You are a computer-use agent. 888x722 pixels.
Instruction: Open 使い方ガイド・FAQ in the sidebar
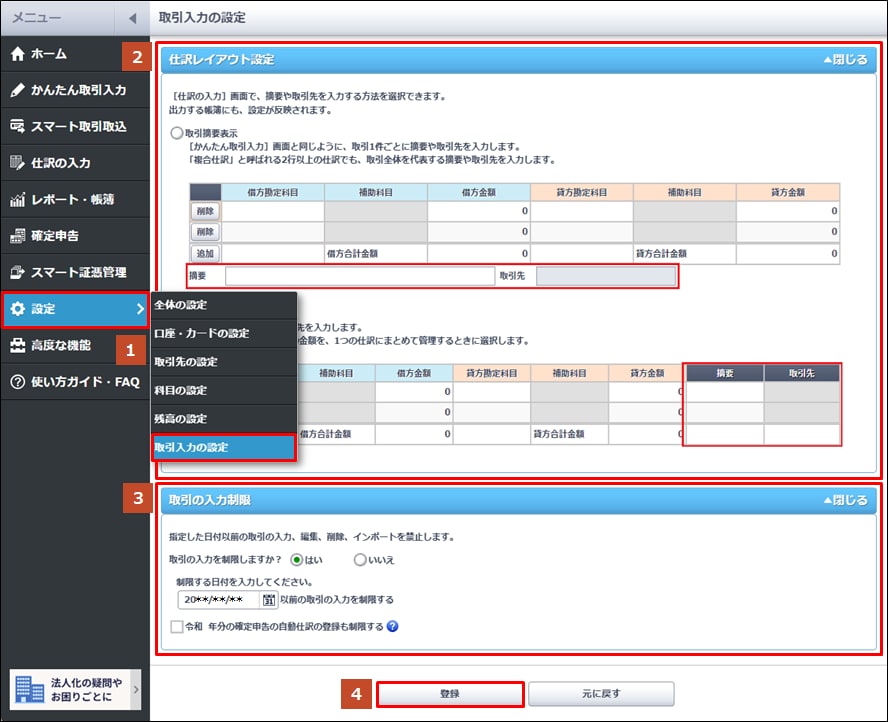tap(75, 382)
